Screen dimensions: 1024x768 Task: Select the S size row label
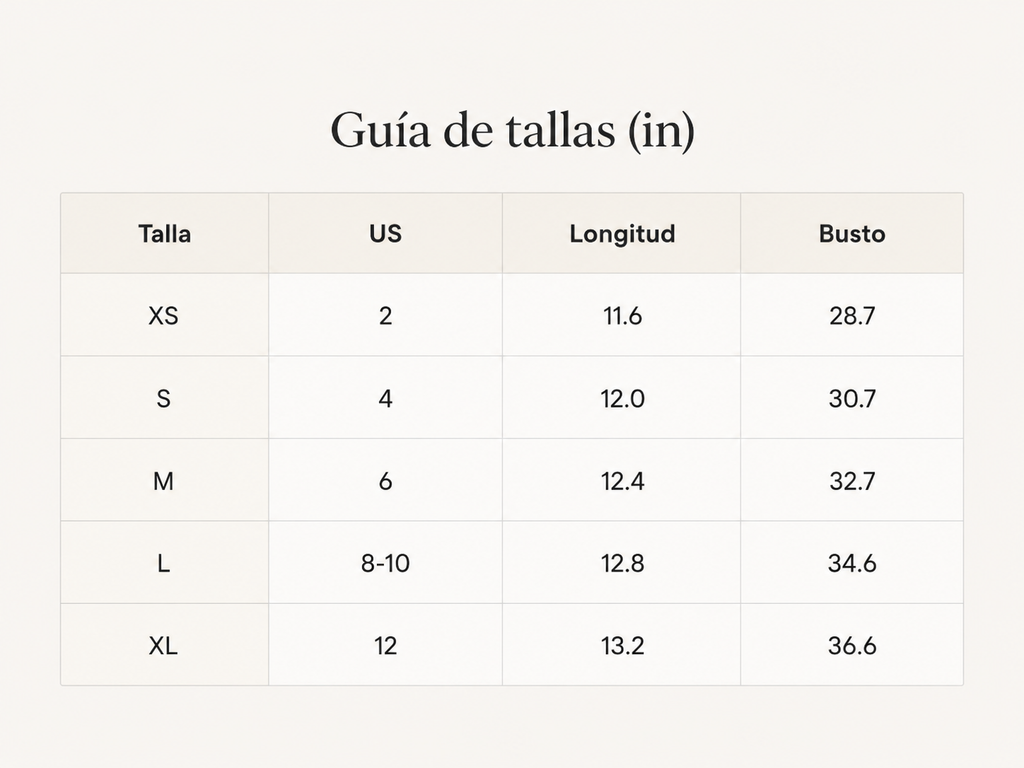(163, 398)
